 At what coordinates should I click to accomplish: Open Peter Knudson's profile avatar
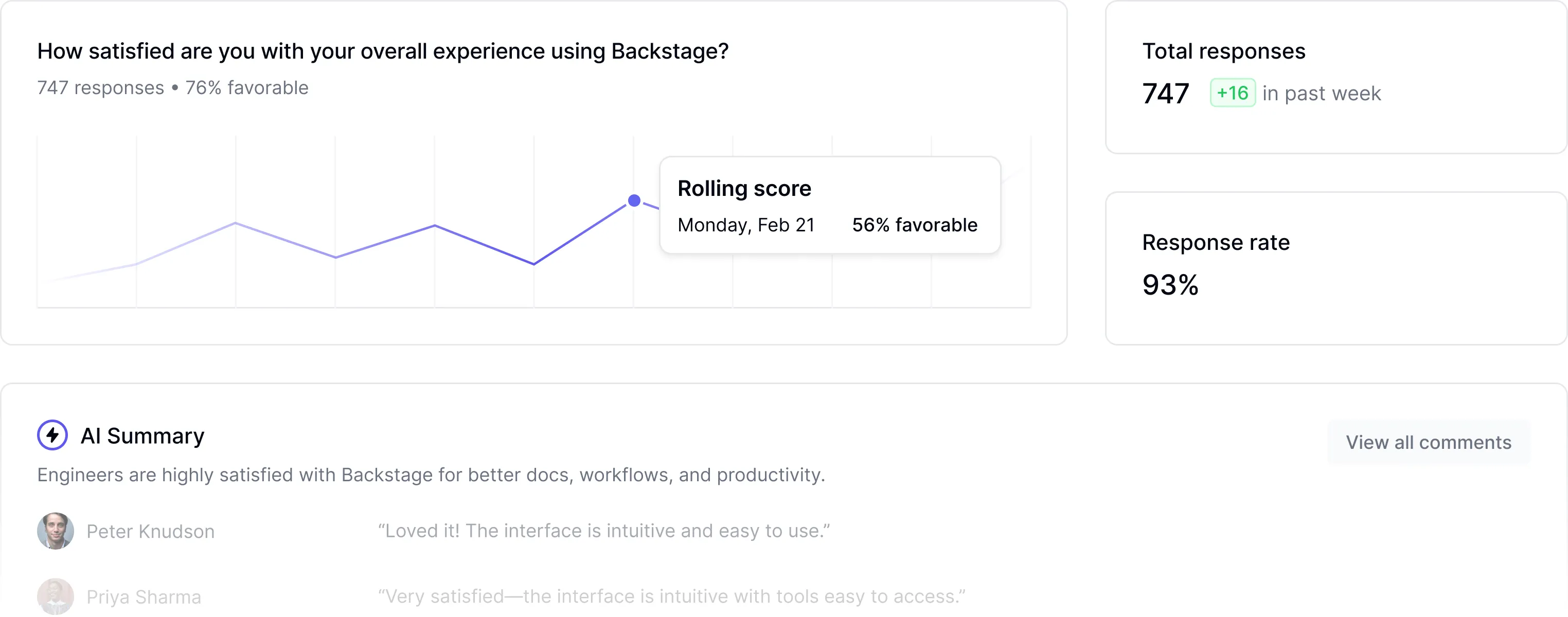(56, 531)
